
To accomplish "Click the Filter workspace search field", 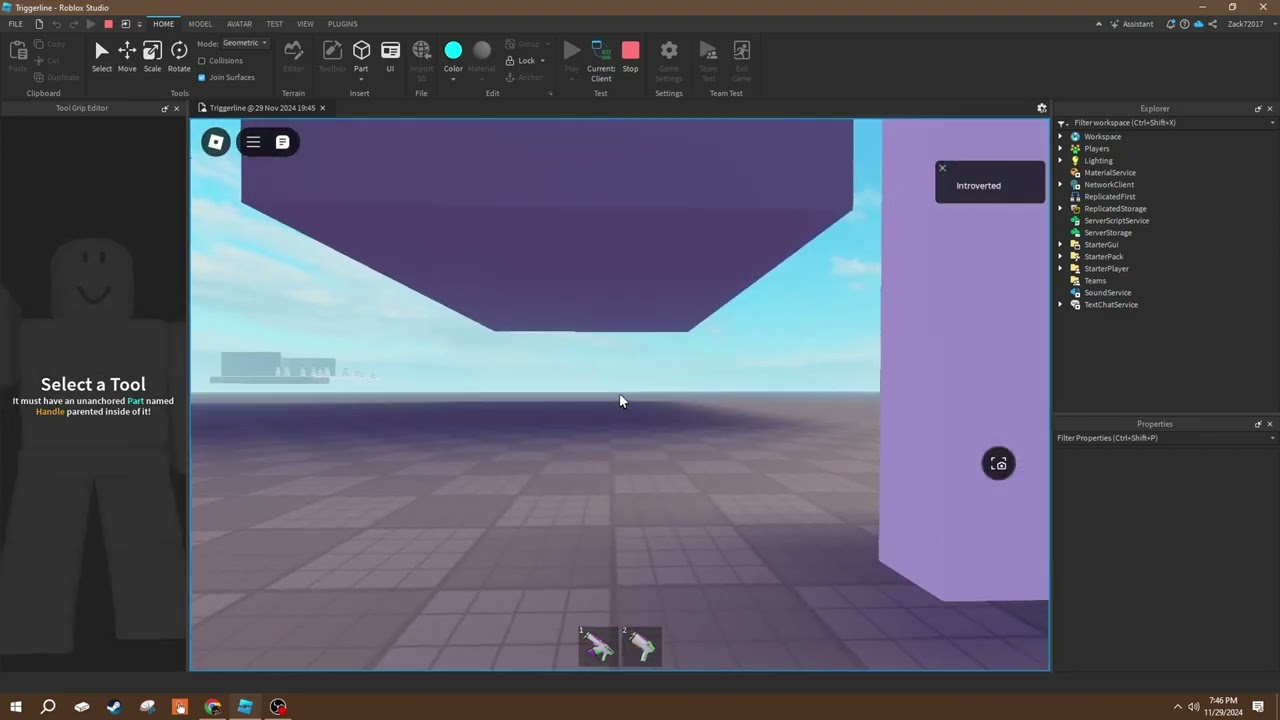I will click(x=1165, y=123).
